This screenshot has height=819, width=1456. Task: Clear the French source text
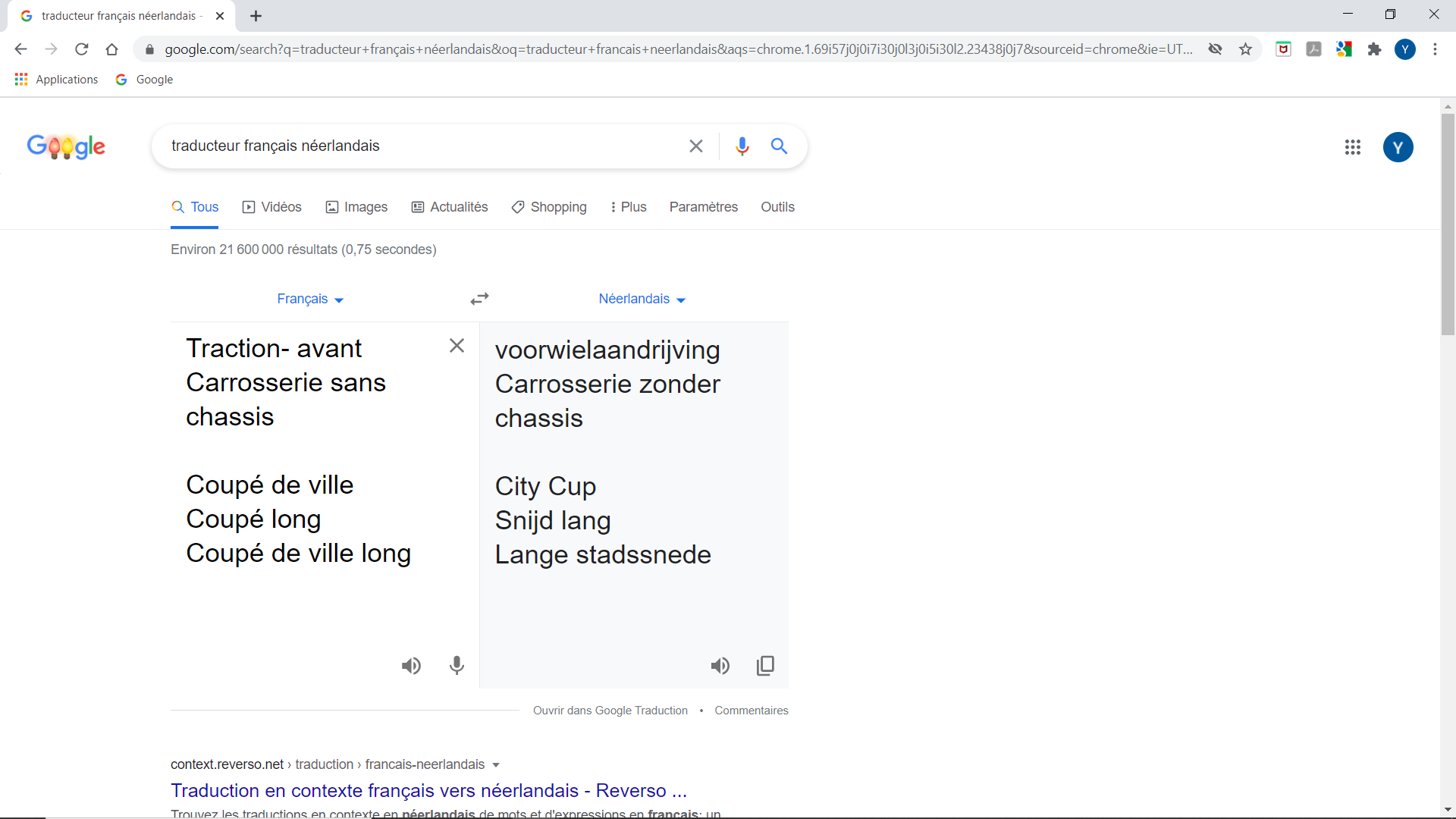[x=457, y=346]
